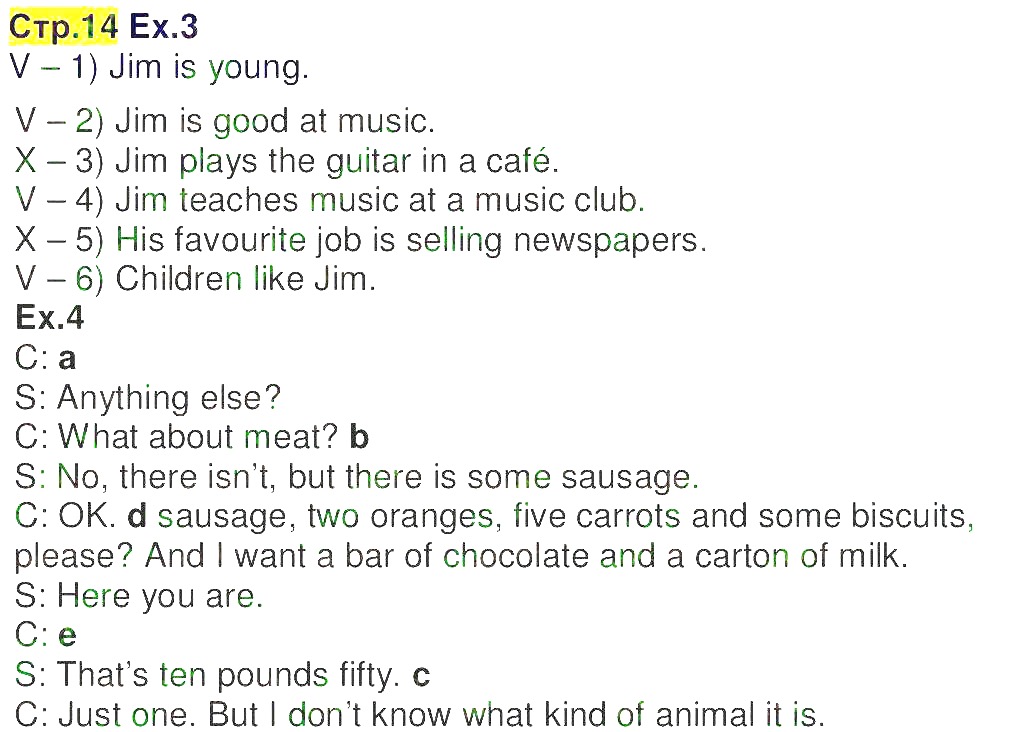The width and height of the screenshot is (1014, 732).
Task: Select the line 'Jim is young.'
Action: point(209,68)
